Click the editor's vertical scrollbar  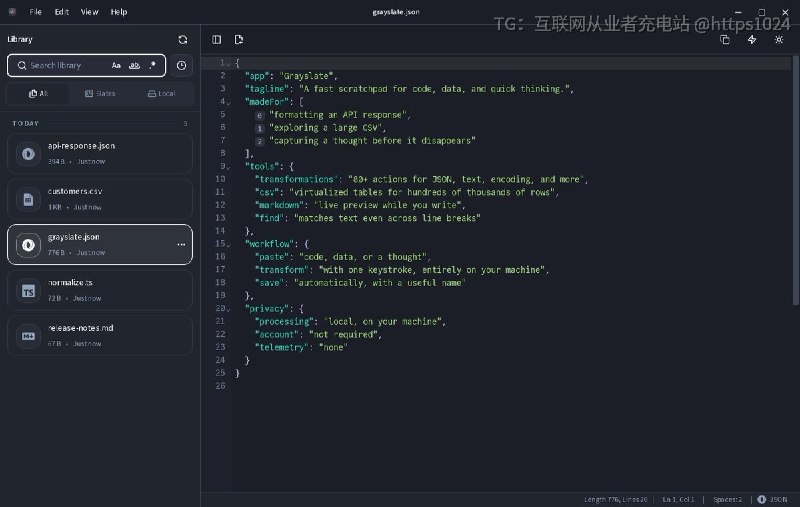pos(795,180)
